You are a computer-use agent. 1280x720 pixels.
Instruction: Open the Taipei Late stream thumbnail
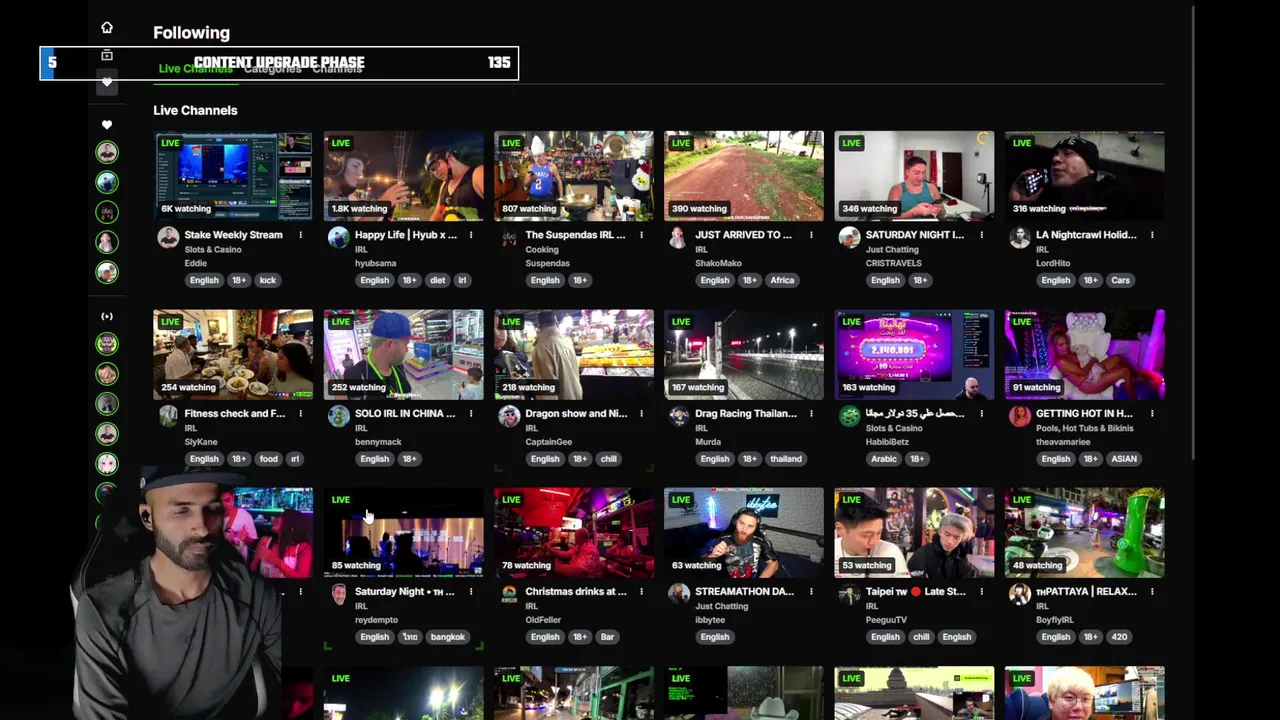[914, 532]
